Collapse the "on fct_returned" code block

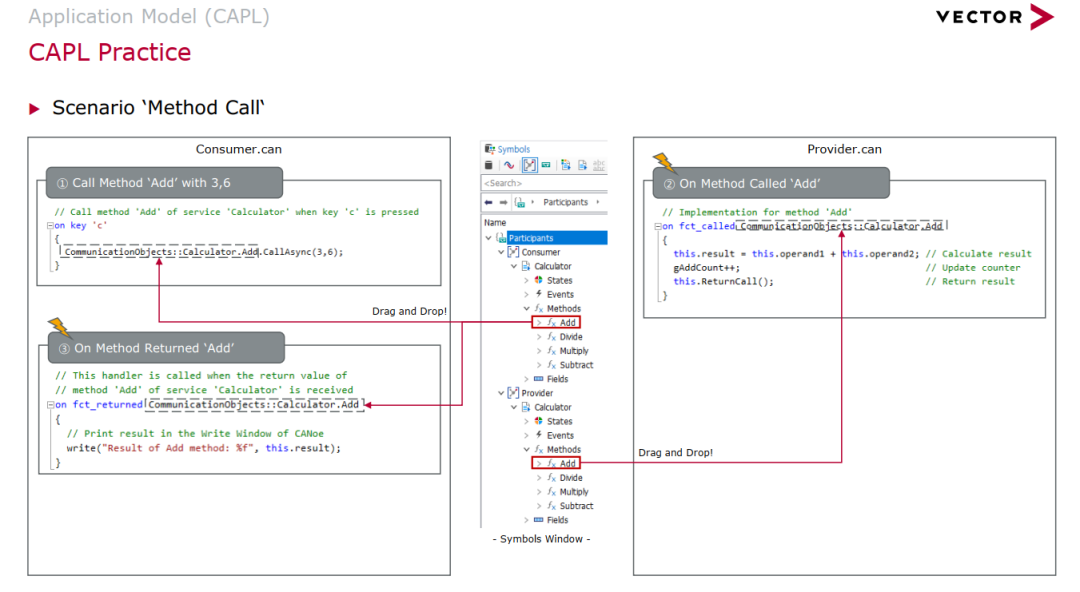pyautogui.click(x=50, y=405)
